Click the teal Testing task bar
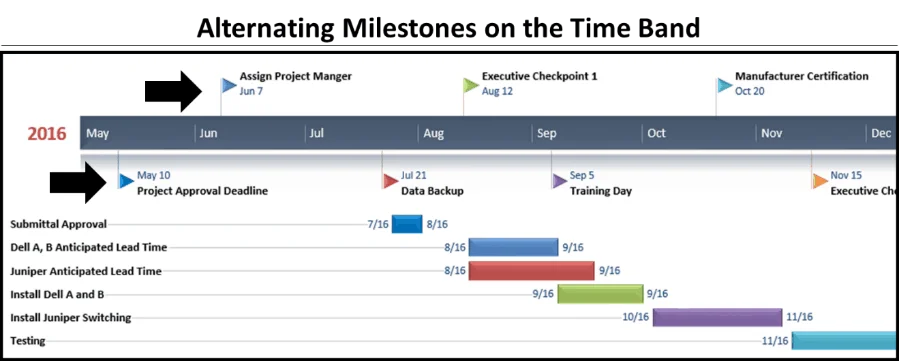Screen dimensions: 899x361 (844, 340)
